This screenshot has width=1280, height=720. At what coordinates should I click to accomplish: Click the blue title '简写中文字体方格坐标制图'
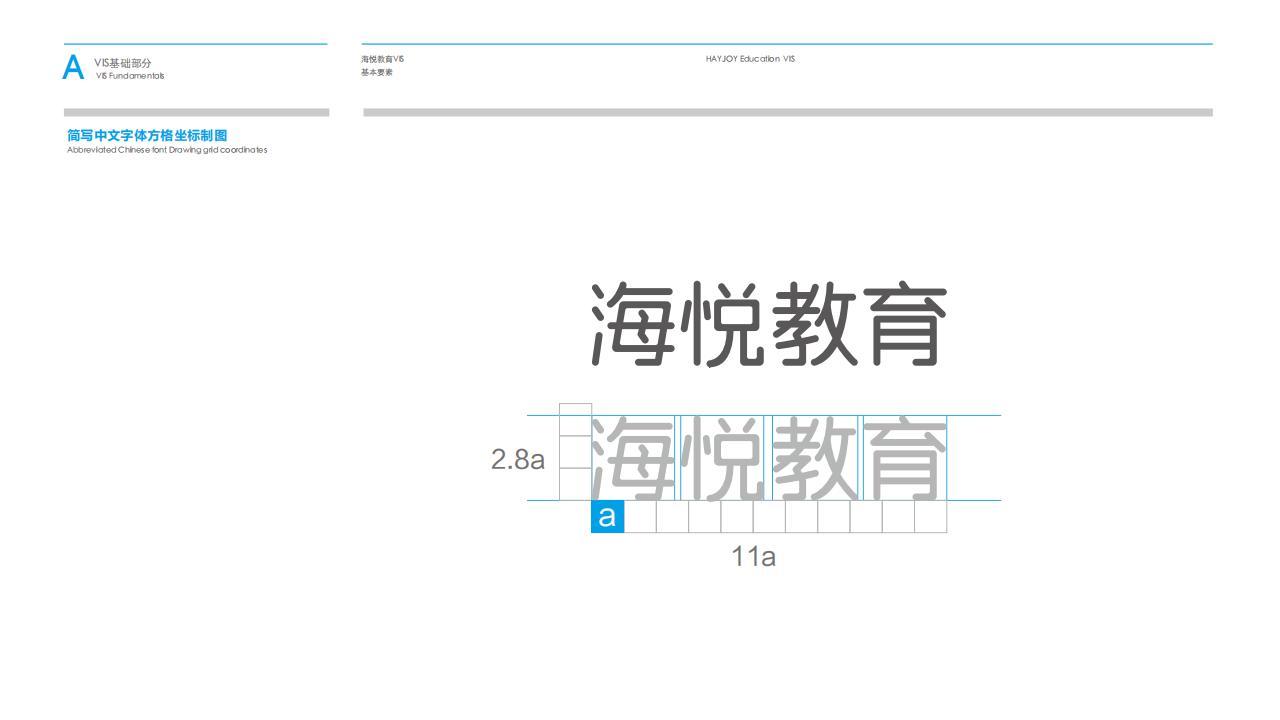point(147,135)
